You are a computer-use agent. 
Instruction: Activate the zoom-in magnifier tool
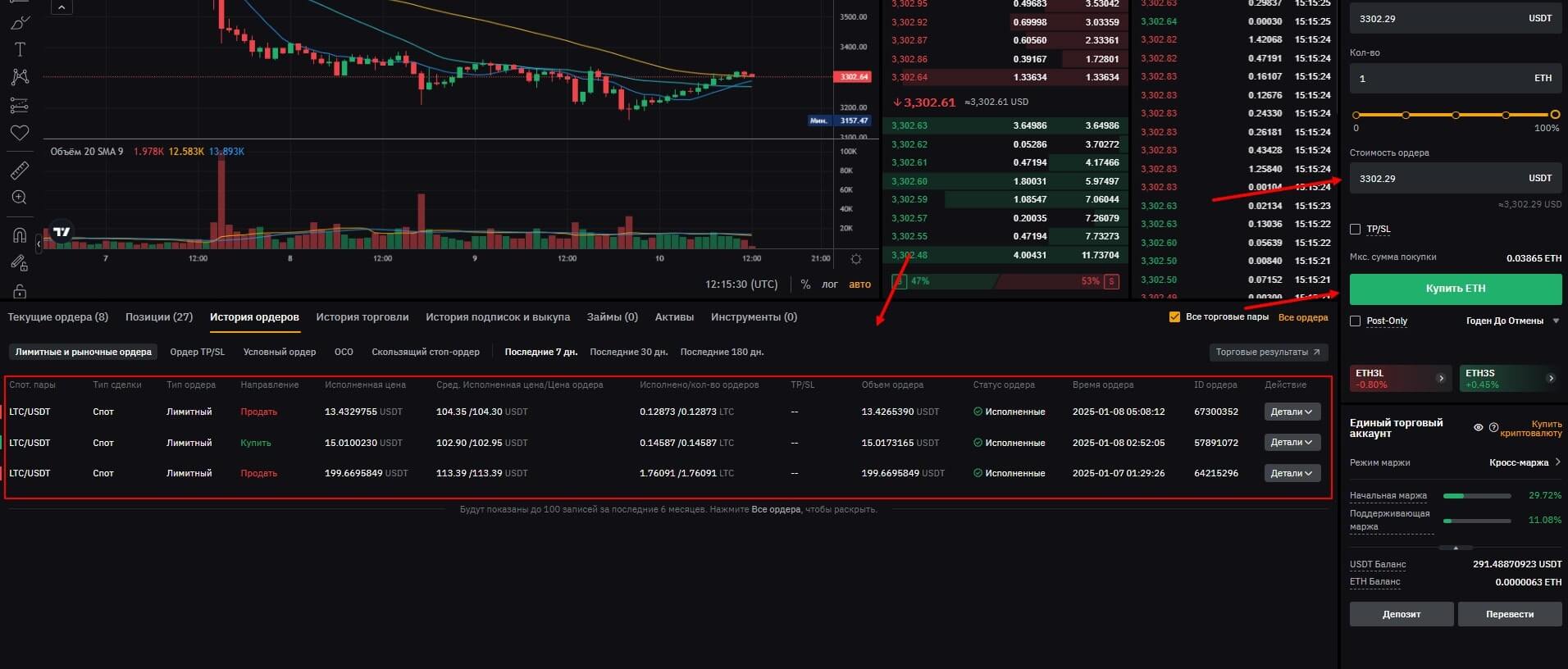coord(20,198)
